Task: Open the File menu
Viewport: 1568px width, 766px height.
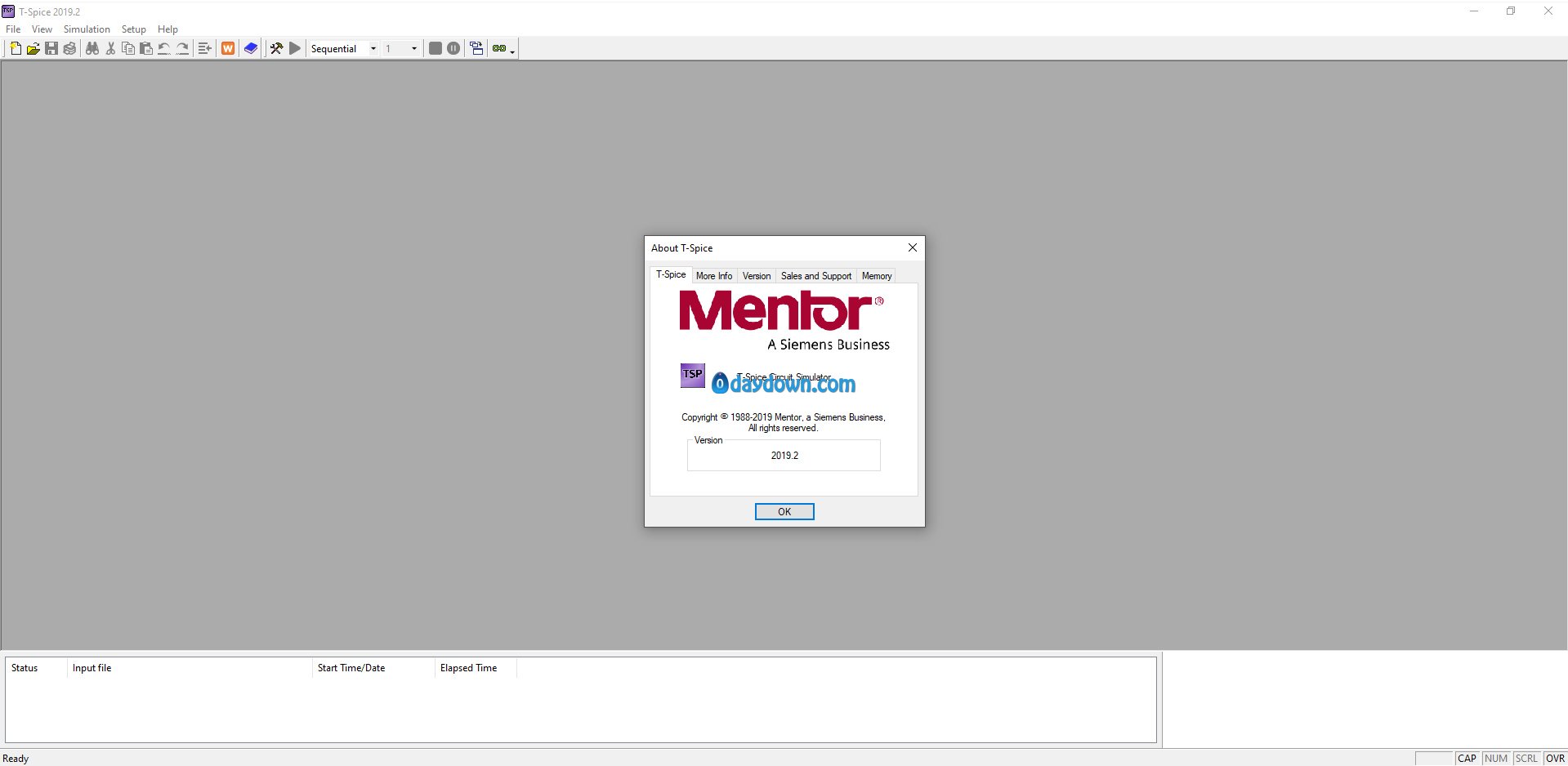Action: (13, 29)
